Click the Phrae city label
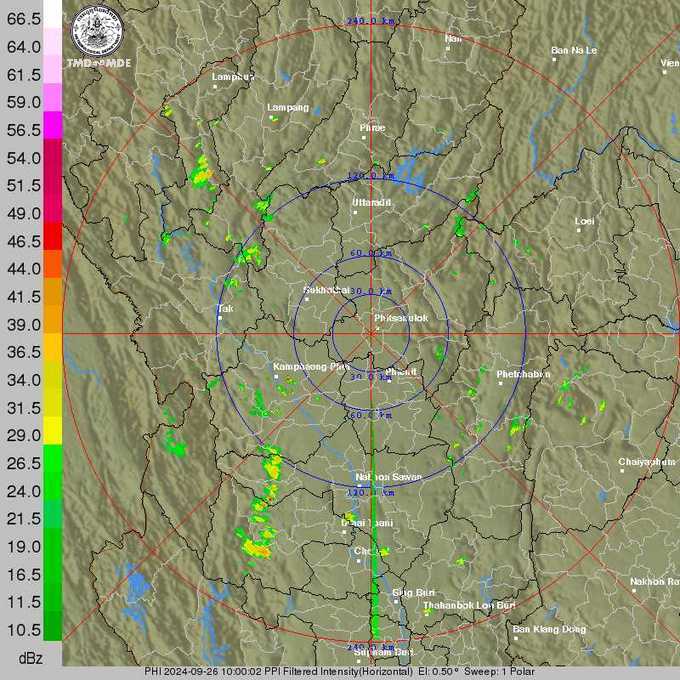Viewport: 680px width, 680px height. point(372,128)
